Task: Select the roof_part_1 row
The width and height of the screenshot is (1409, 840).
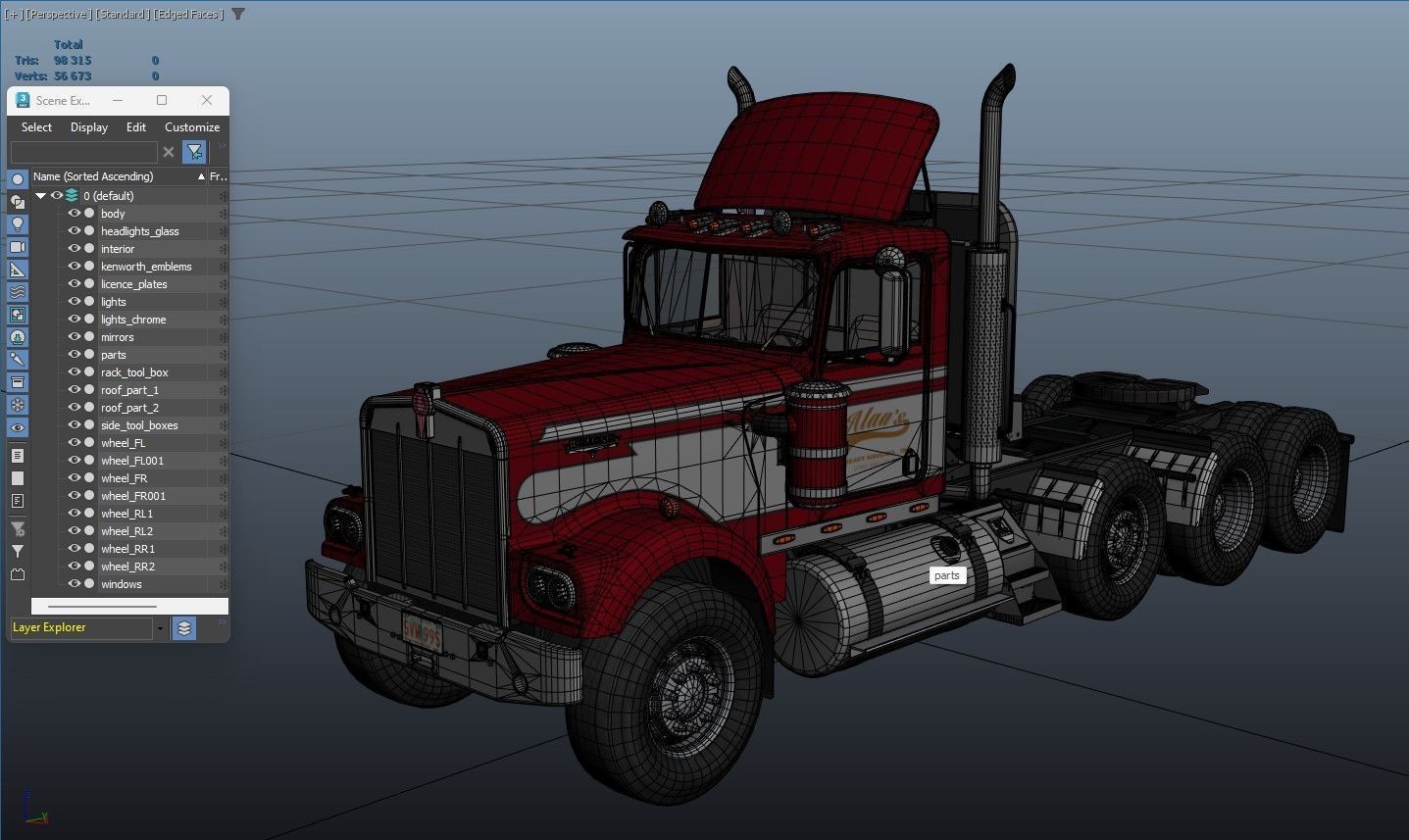Action: click(129, 390)
